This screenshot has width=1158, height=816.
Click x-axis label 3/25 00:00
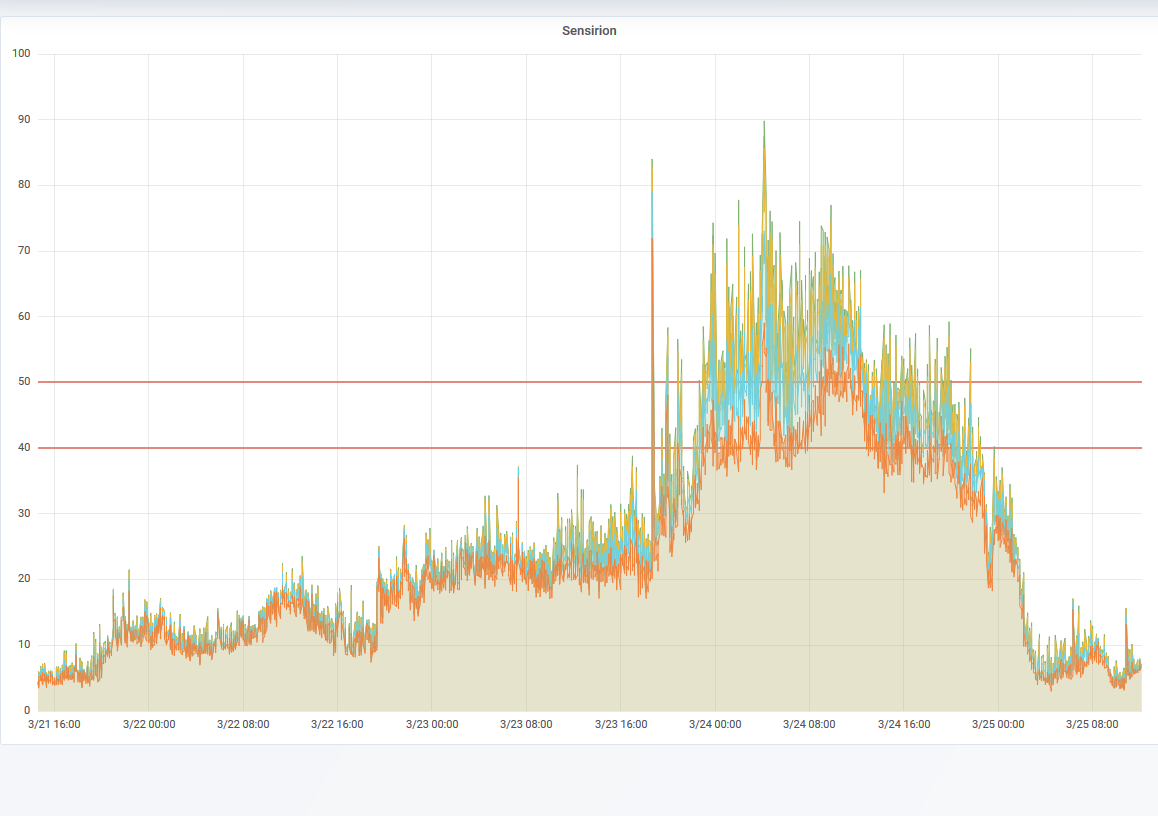[x=998, y=724]
